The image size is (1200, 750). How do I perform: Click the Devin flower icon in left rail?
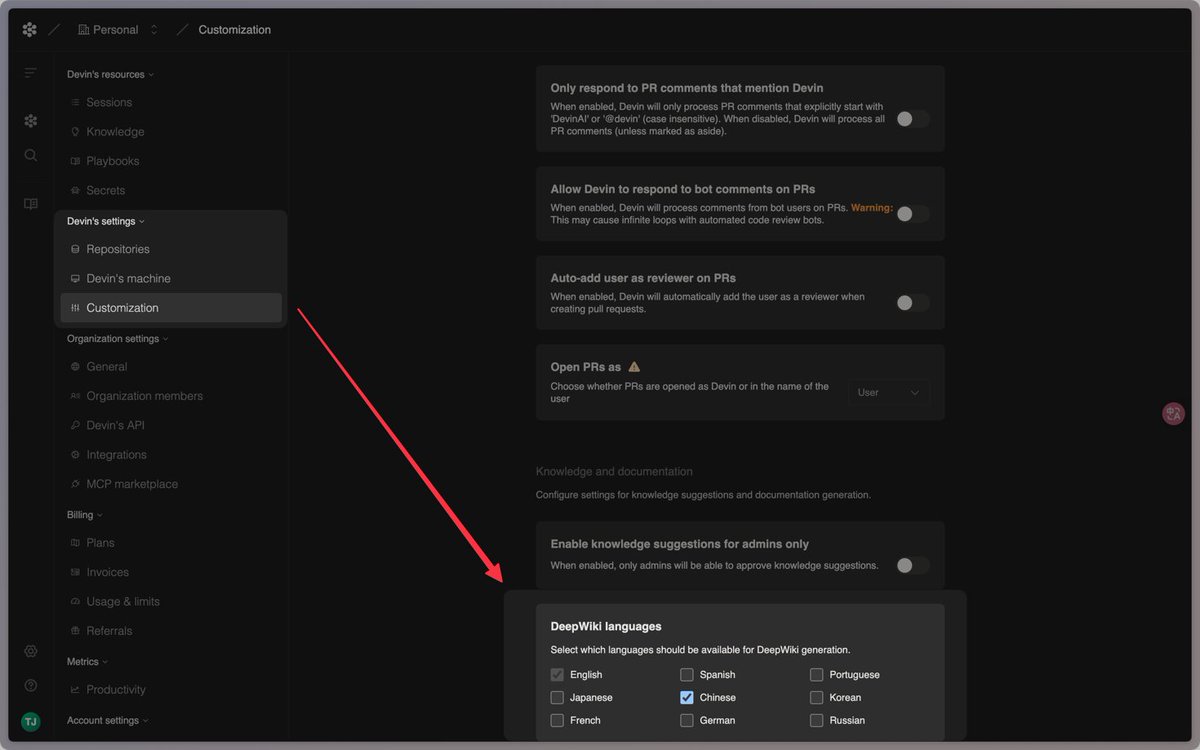tap(31, 121)
